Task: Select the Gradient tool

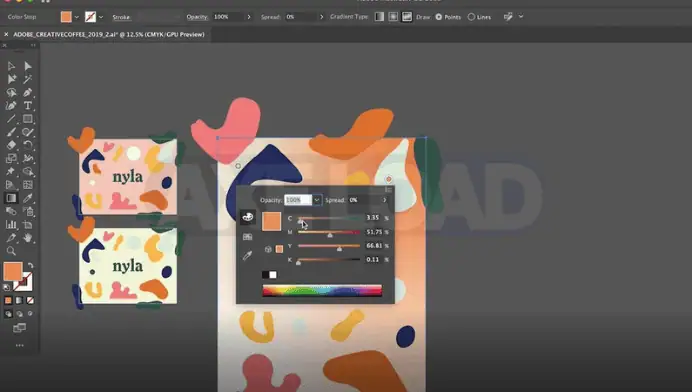Action: point(11,198)
